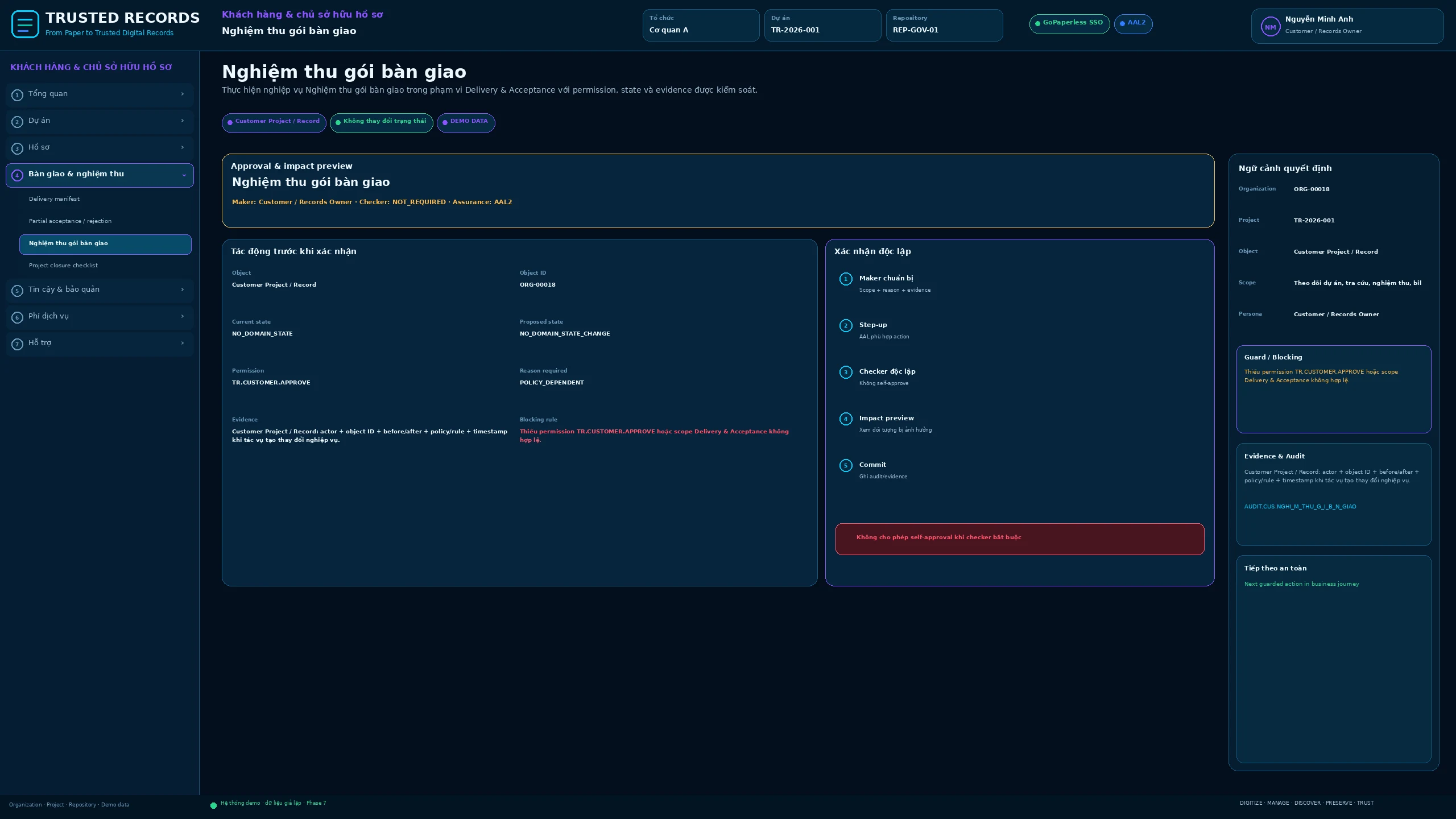This screenshot has width=1456, height=819.
Task: Click the NM user avatar icon
Action: point(1270,27)
